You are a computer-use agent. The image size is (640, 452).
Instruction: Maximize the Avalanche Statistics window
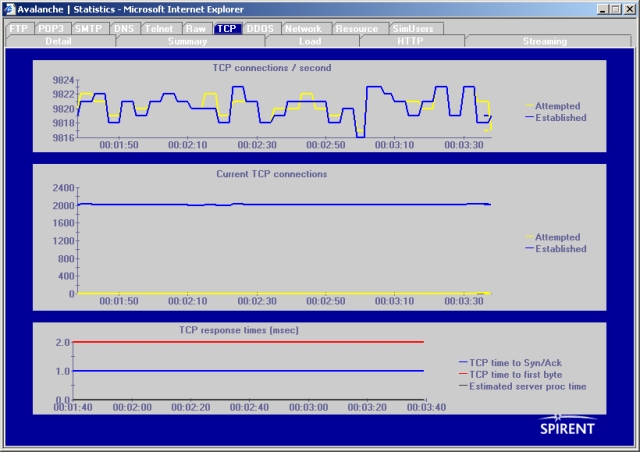pyautogui.click(x=616, y=9)
